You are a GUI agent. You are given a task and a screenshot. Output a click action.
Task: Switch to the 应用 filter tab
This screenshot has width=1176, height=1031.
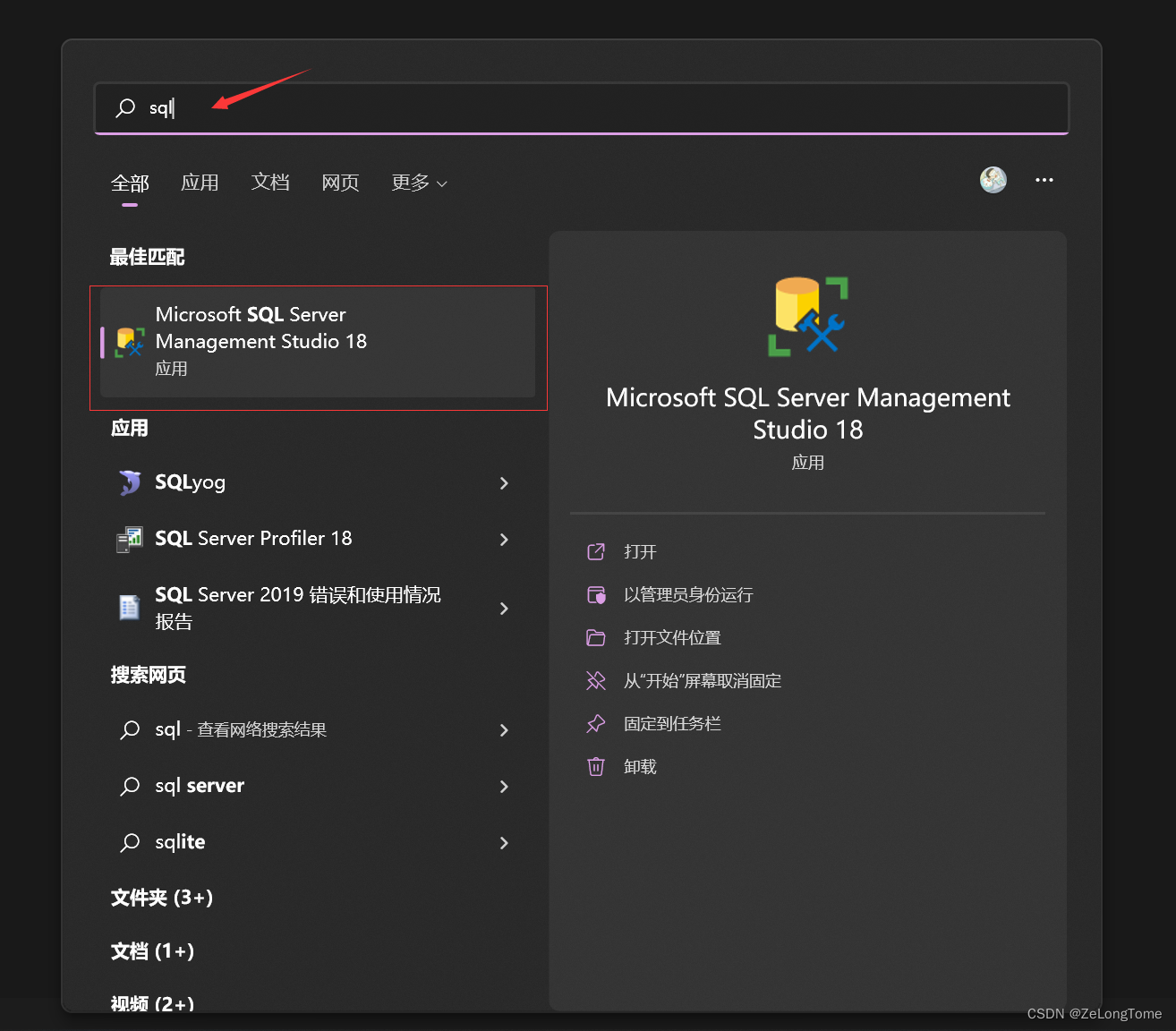click(x=200, y=183)
